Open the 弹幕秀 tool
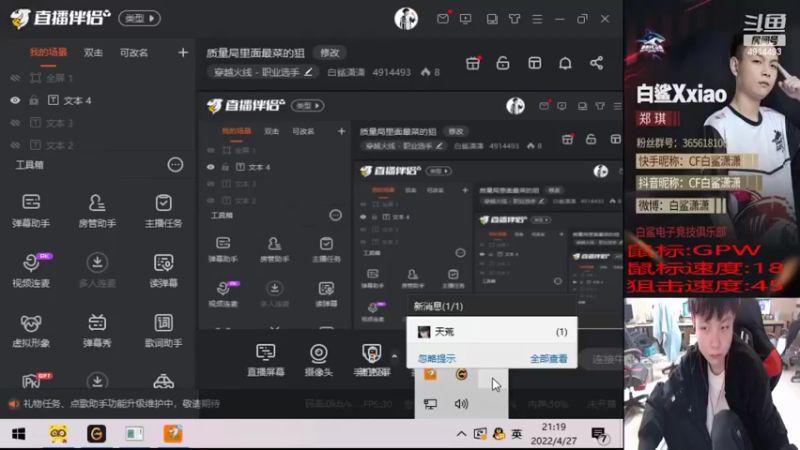The height and width of the screenshot is (450, 800). click(97, 331)
